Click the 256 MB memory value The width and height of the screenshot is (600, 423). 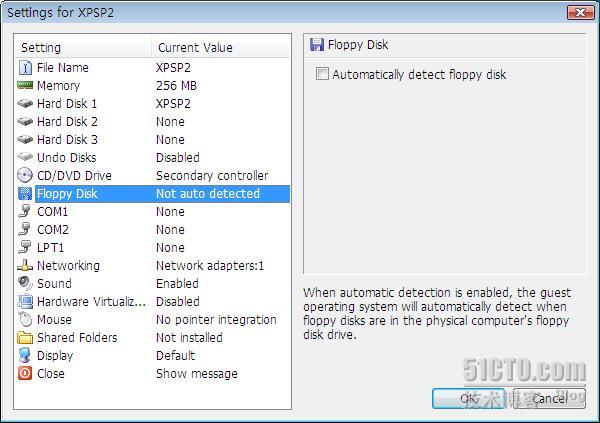click(176, 86)
